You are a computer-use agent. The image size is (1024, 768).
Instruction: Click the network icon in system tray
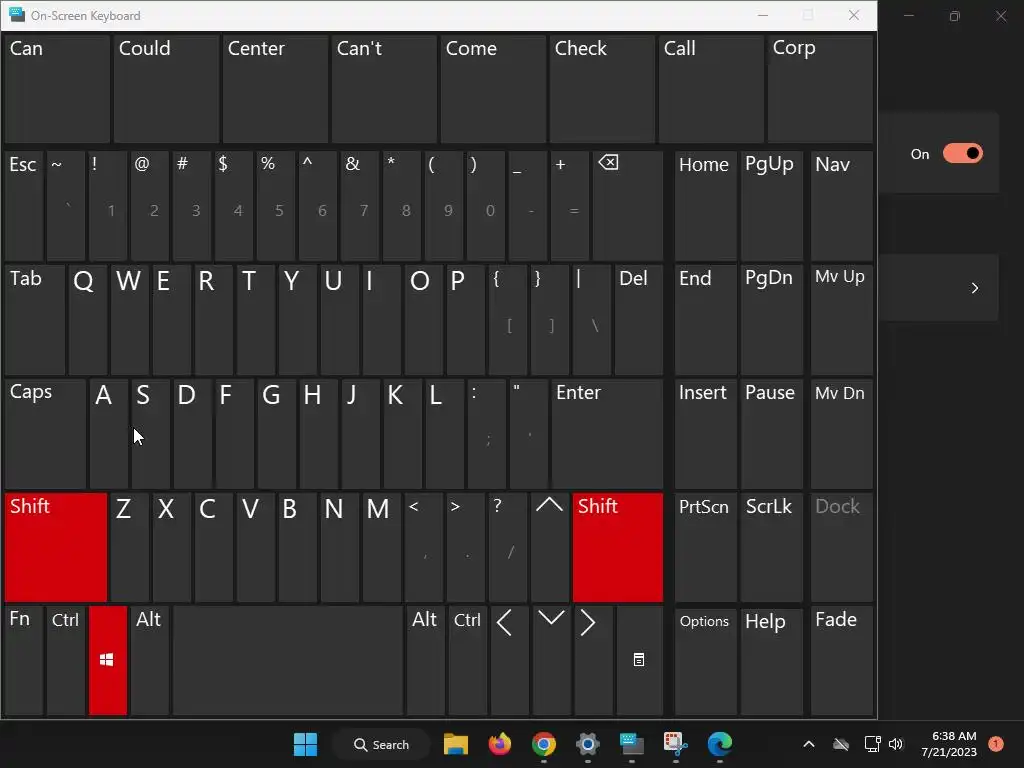coord(872,744)
